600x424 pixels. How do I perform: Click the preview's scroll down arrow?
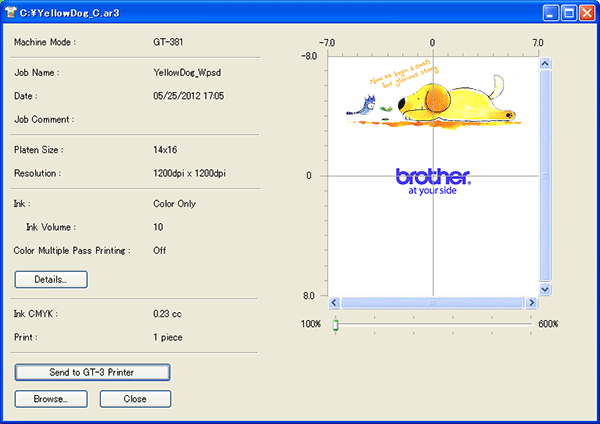click(545, 288)
